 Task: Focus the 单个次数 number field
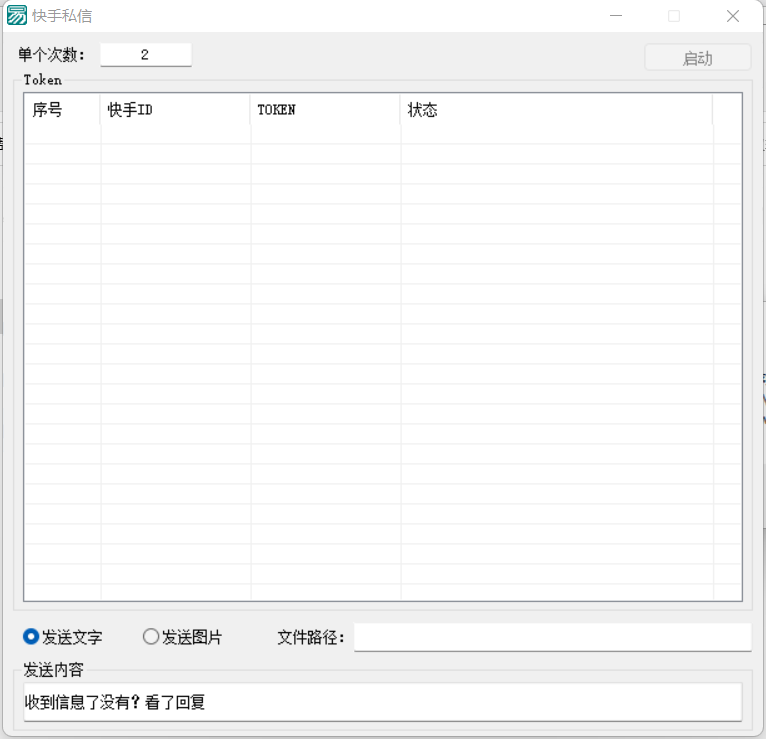[145, 55]
